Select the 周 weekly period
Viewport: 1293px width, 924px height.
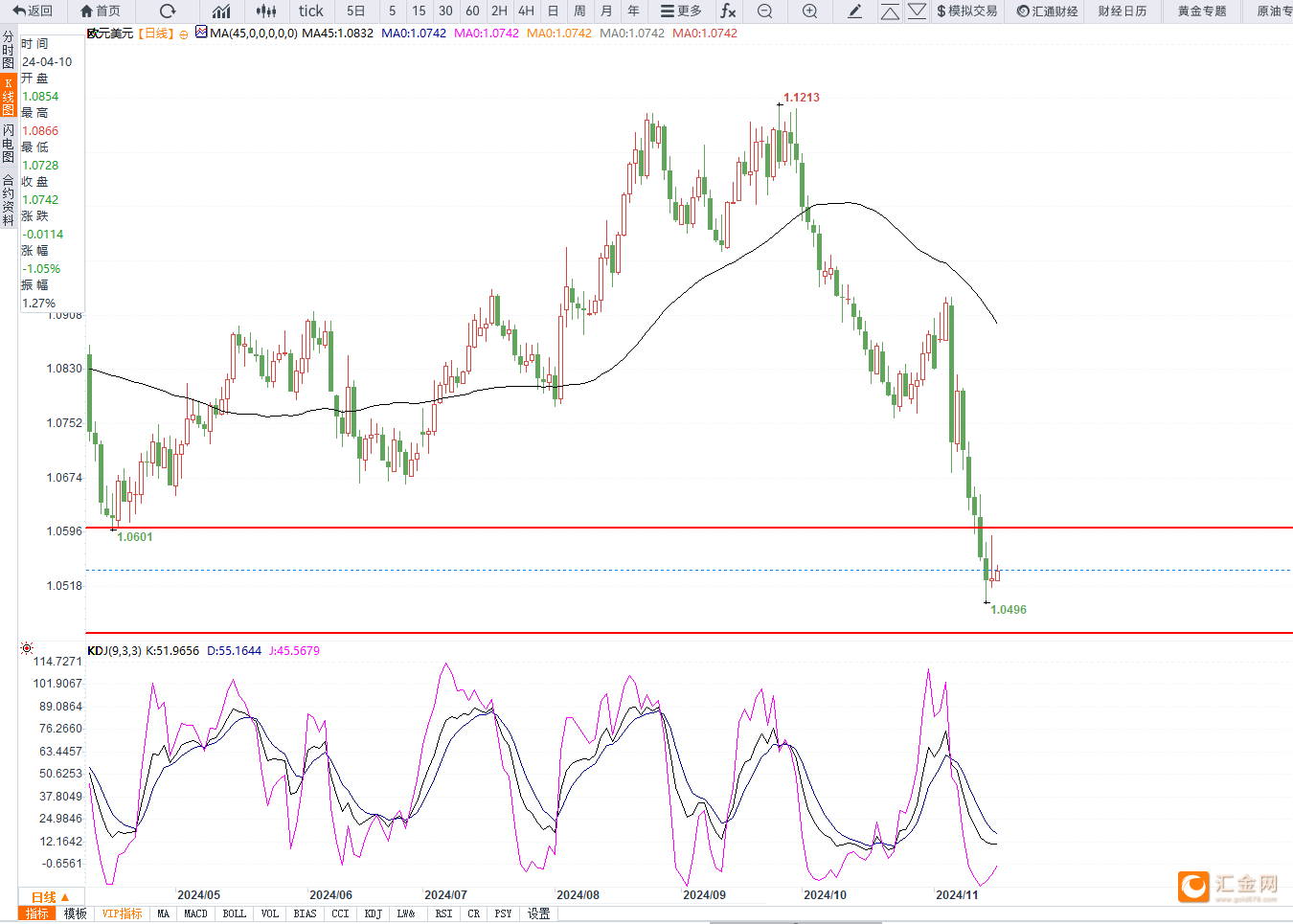click(579, 11)
